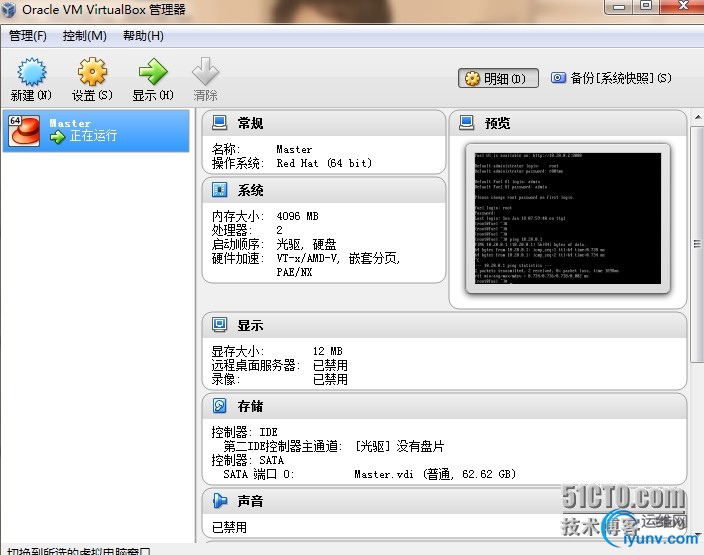Open the 管理(F) menu
704x555 pixels.
click(x=28, y=36)
